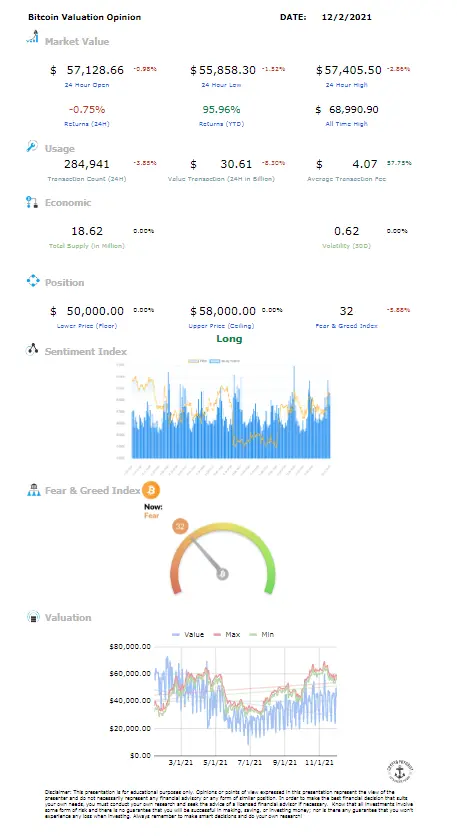Click the Position heading
The image size is (457, 837).
65,283
